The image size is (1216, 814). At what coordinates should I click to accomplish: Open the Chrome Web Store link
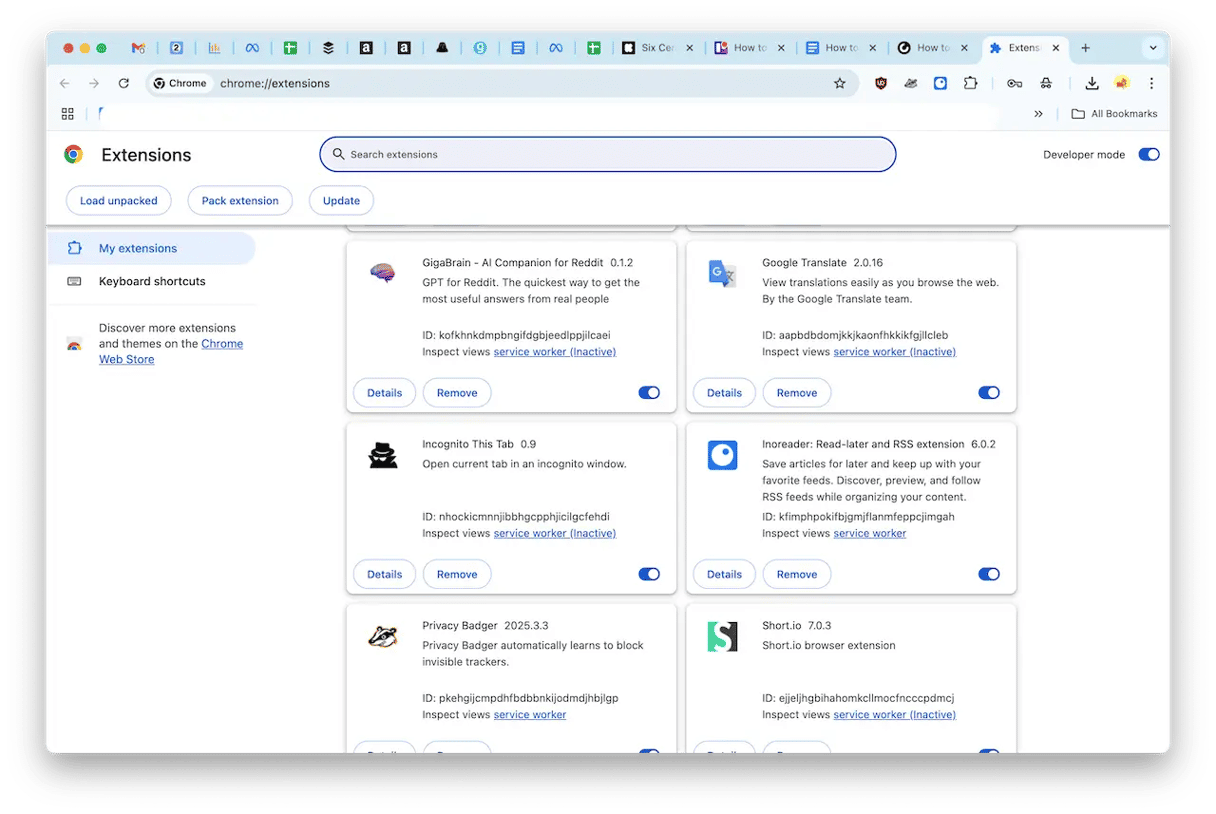coord(221,344)
